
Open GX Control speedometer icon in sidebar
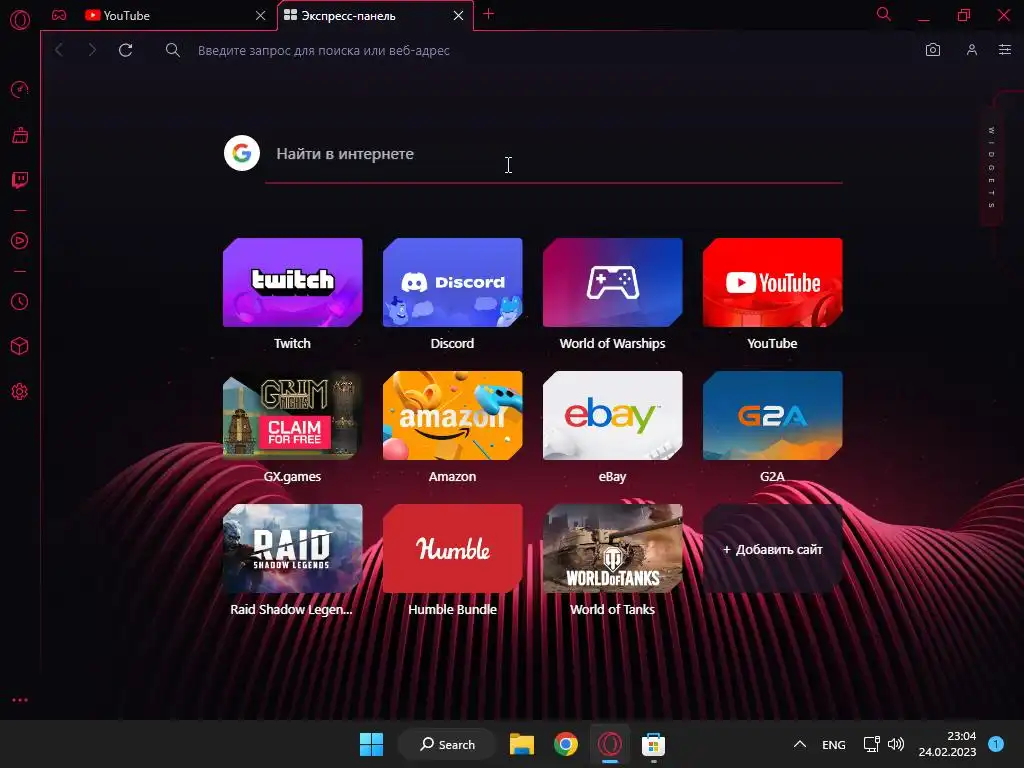point(20,89)
